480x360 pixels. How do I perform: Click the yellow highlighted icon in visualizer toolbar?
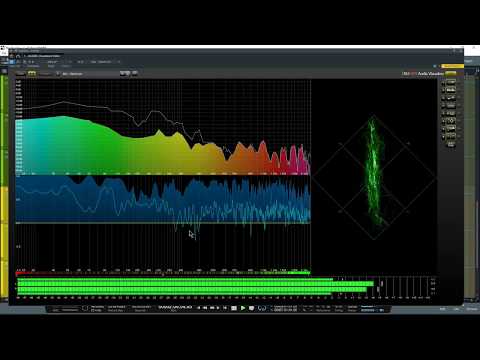click(32, 73)
